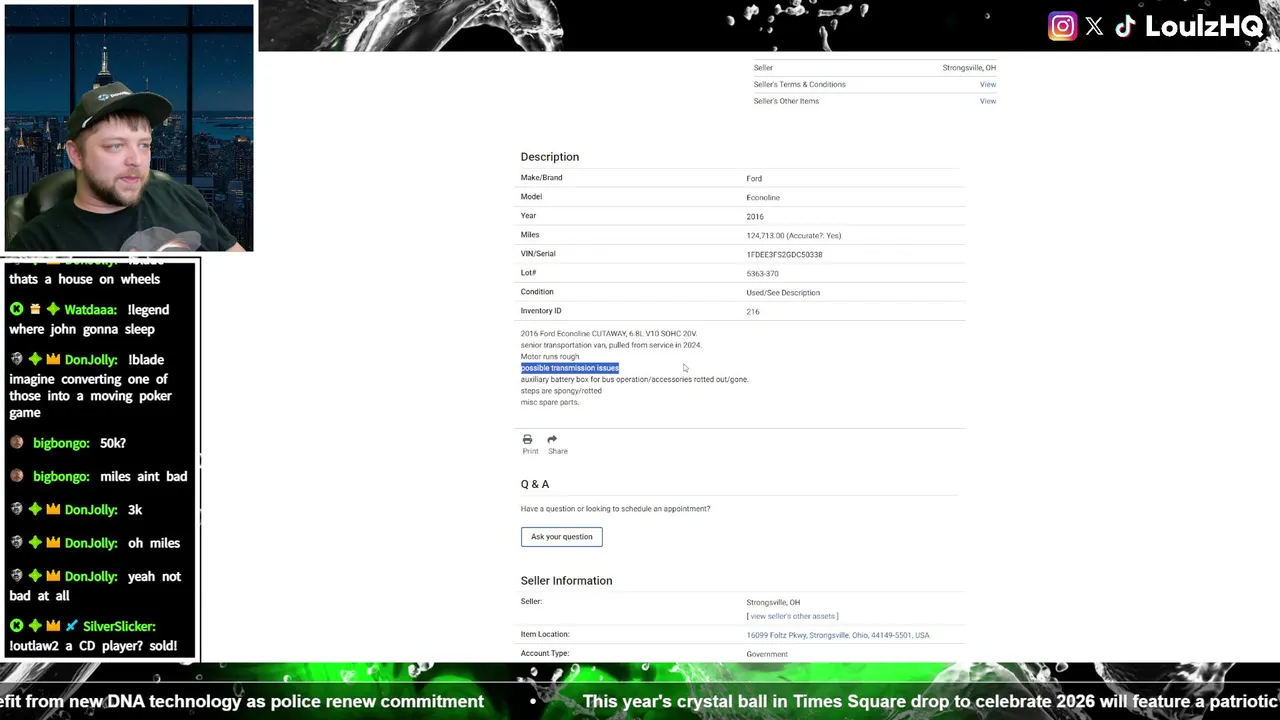Click the Seller Information heading
Viewport: 1280px width, 720px height.
click(x=566, y=581)
